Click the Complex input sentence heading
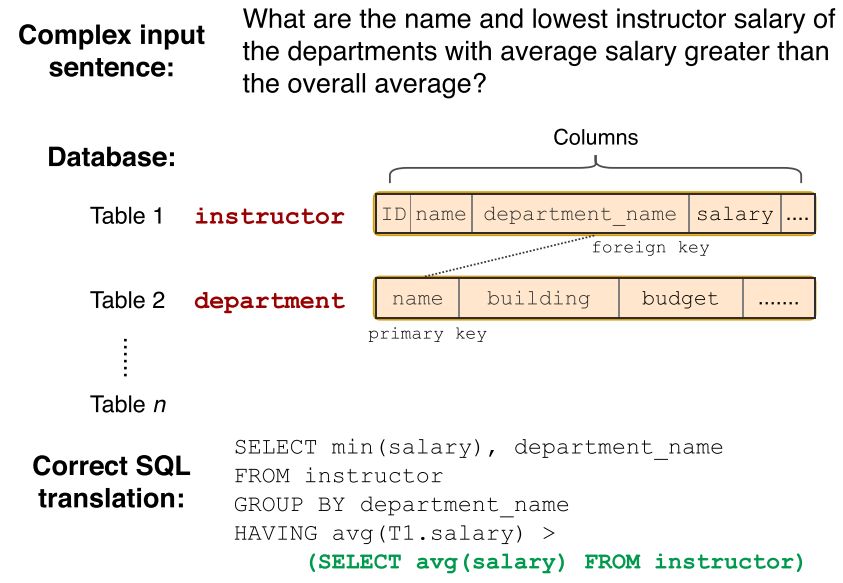This screenshot has width=843, height=583. pyautogui.click(x=112, y=52)
